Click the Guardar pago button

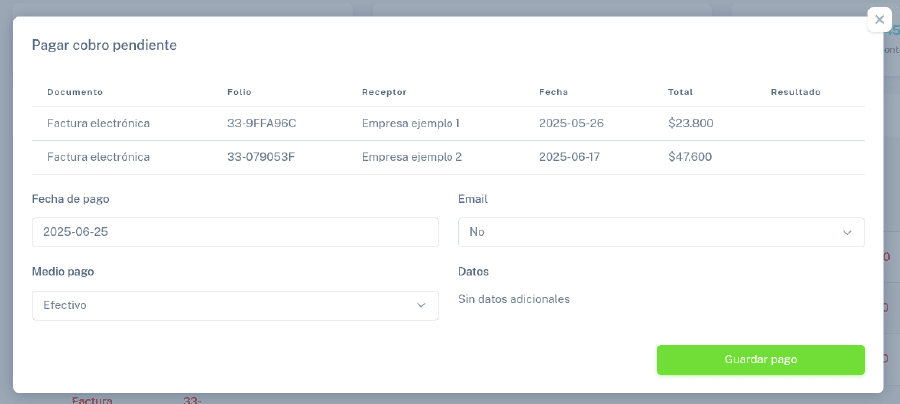(760, 359)
